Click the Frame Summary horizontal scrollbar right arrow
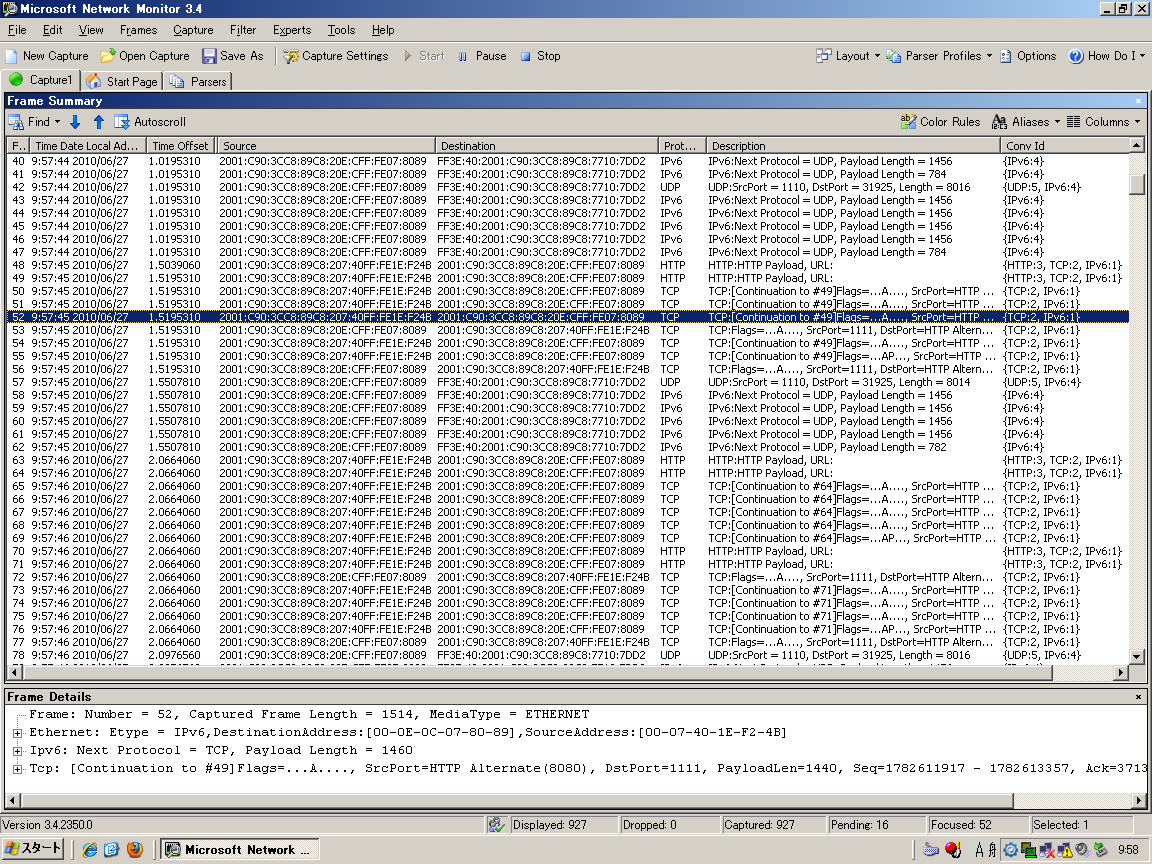Image resolution: width=1152 pixels, height=864 pixels. tap(1121, 672)
